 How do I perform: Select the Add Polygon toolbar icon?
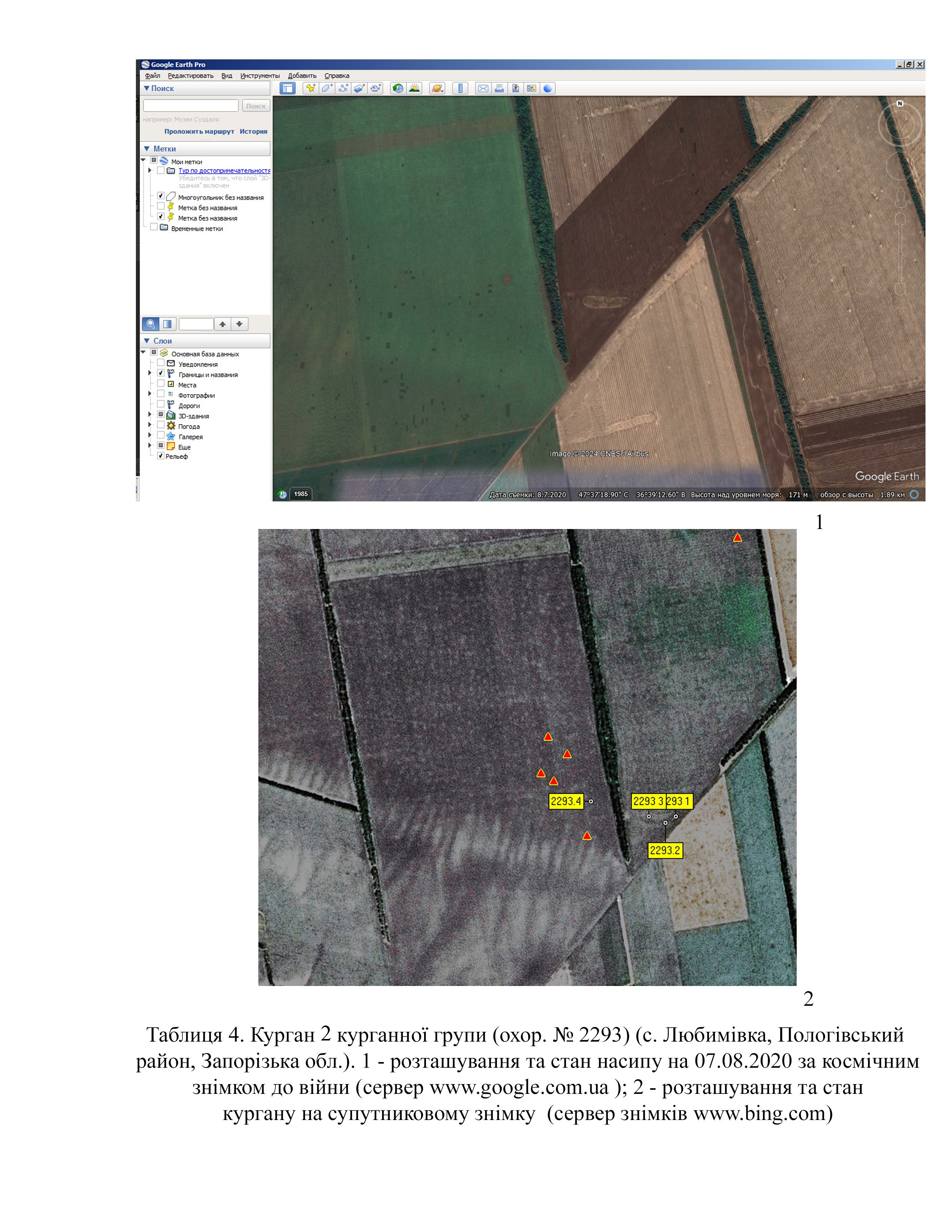coord(327,88)
